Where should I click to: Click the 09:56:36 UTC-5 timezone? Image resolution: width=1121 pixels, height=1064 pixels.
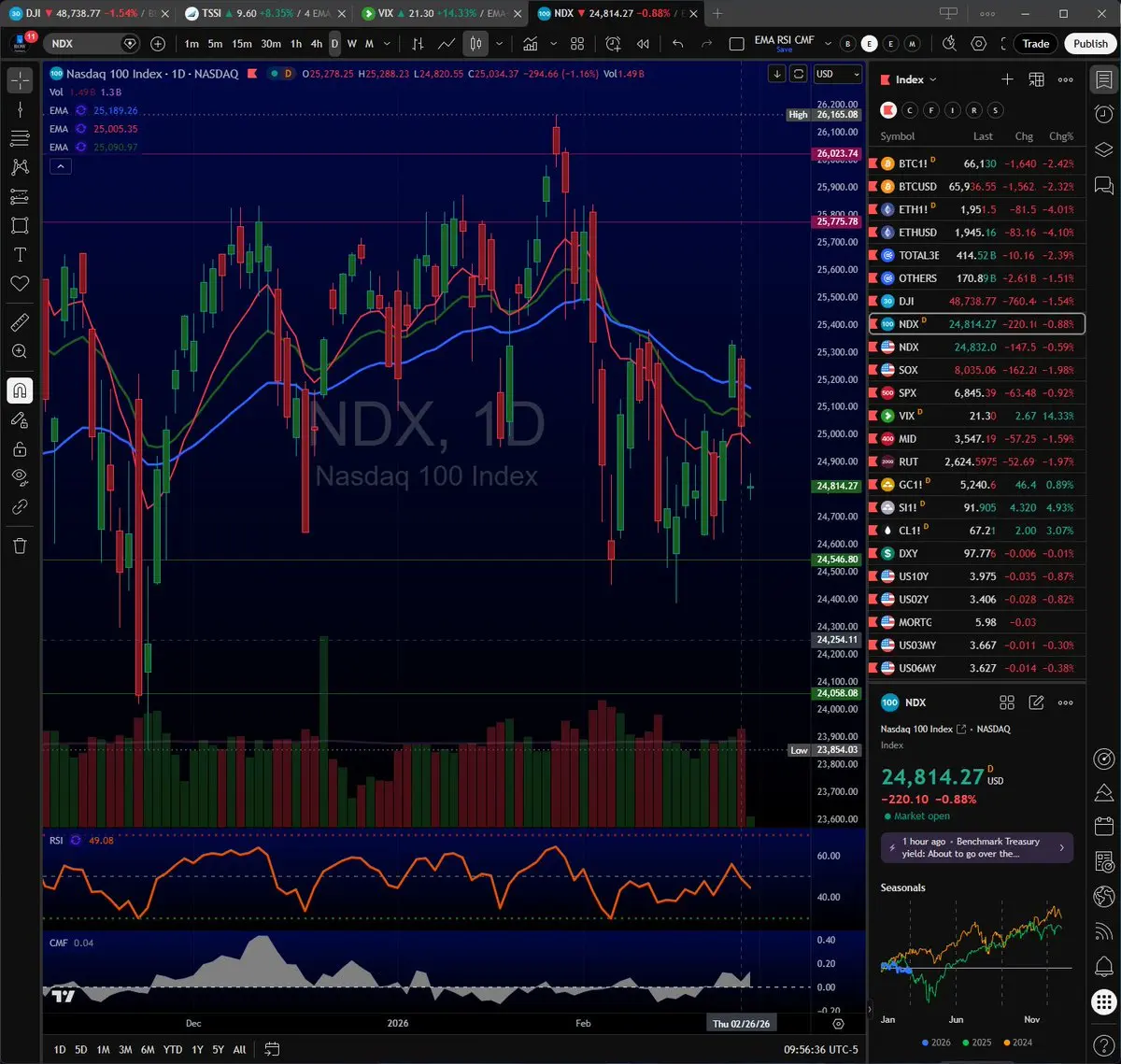click(x=820, y=1049)
